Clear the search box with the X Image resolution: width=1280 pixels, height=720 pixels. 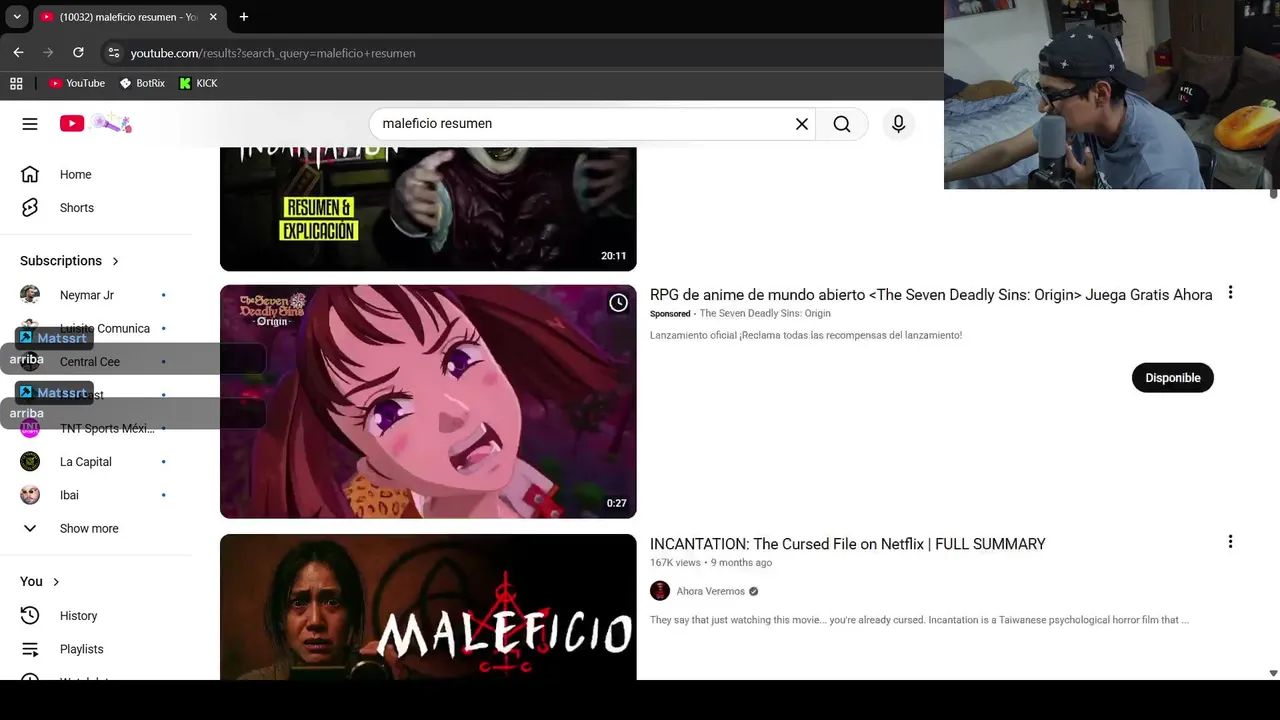click(x=801, y=124)
